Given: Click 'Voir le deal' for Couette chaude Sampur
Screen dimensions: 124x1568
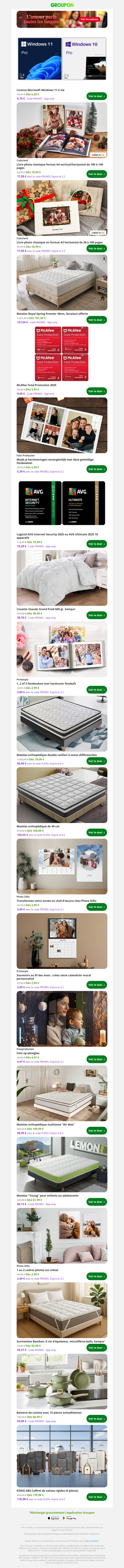Looking at the screenshot, I should click(x=96, y=615).
